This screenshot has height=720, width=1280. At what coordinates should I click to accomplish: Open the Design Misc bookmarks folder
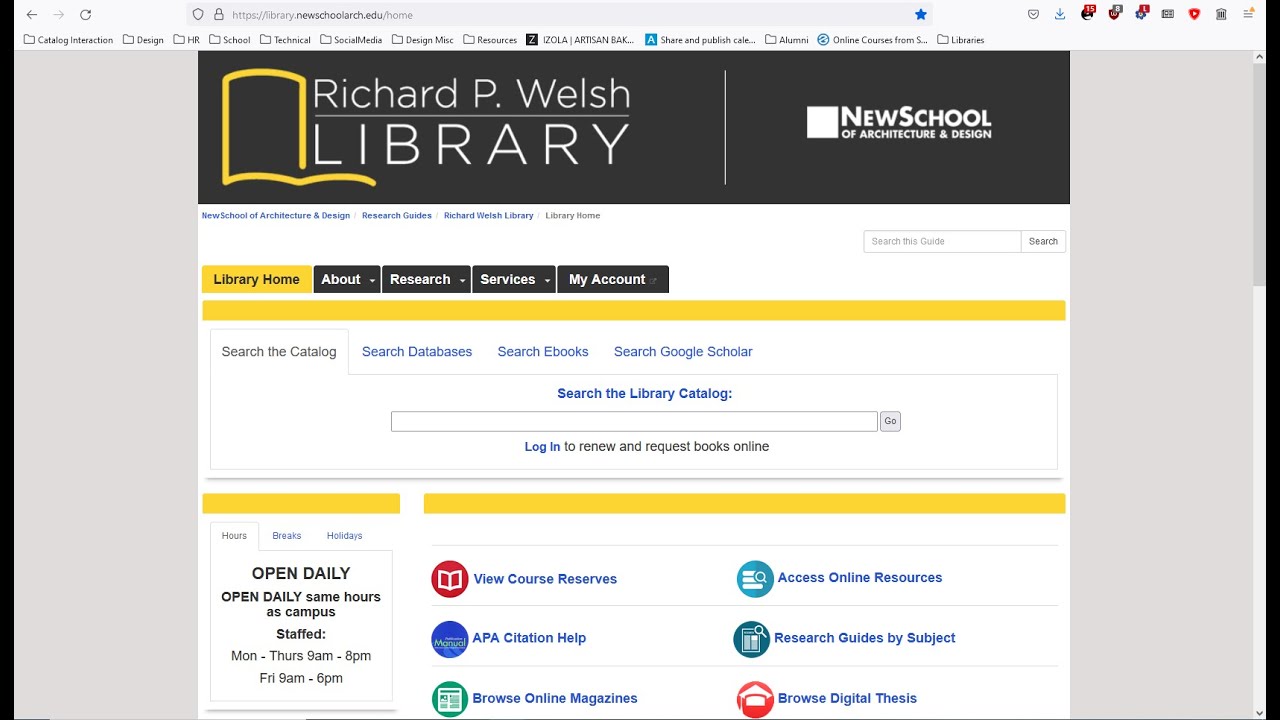(x=422, y=40)
